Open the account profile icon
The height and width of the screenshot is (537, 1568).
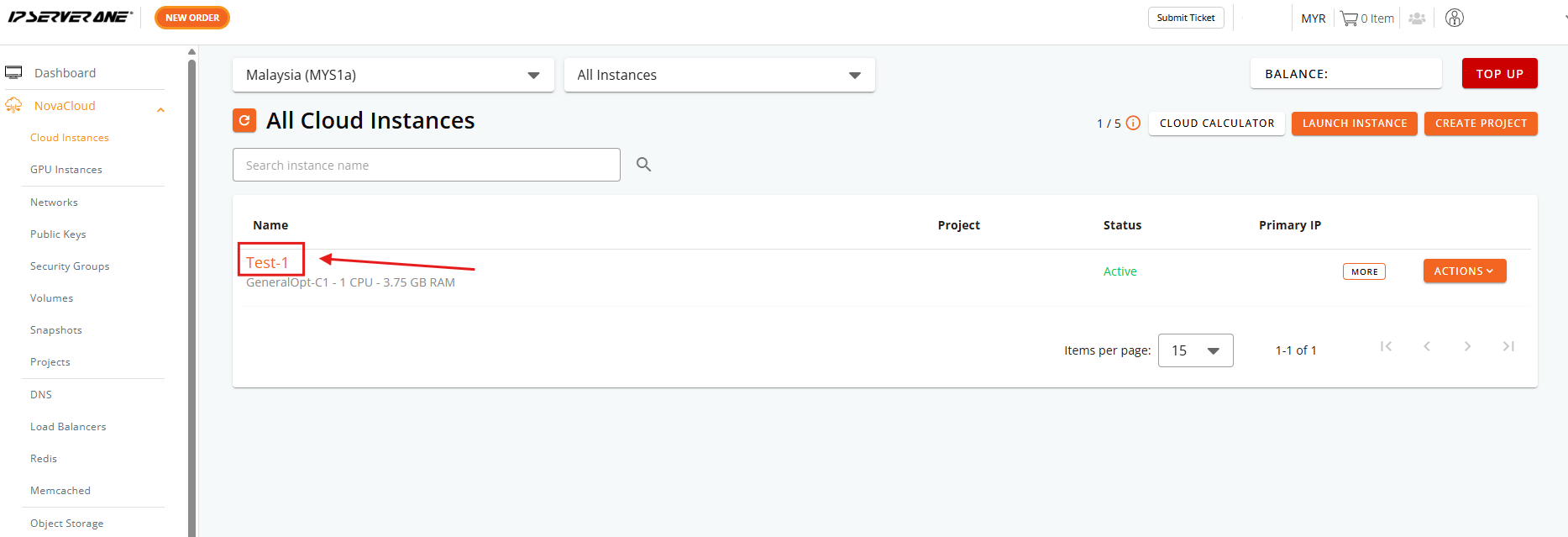1455,18
